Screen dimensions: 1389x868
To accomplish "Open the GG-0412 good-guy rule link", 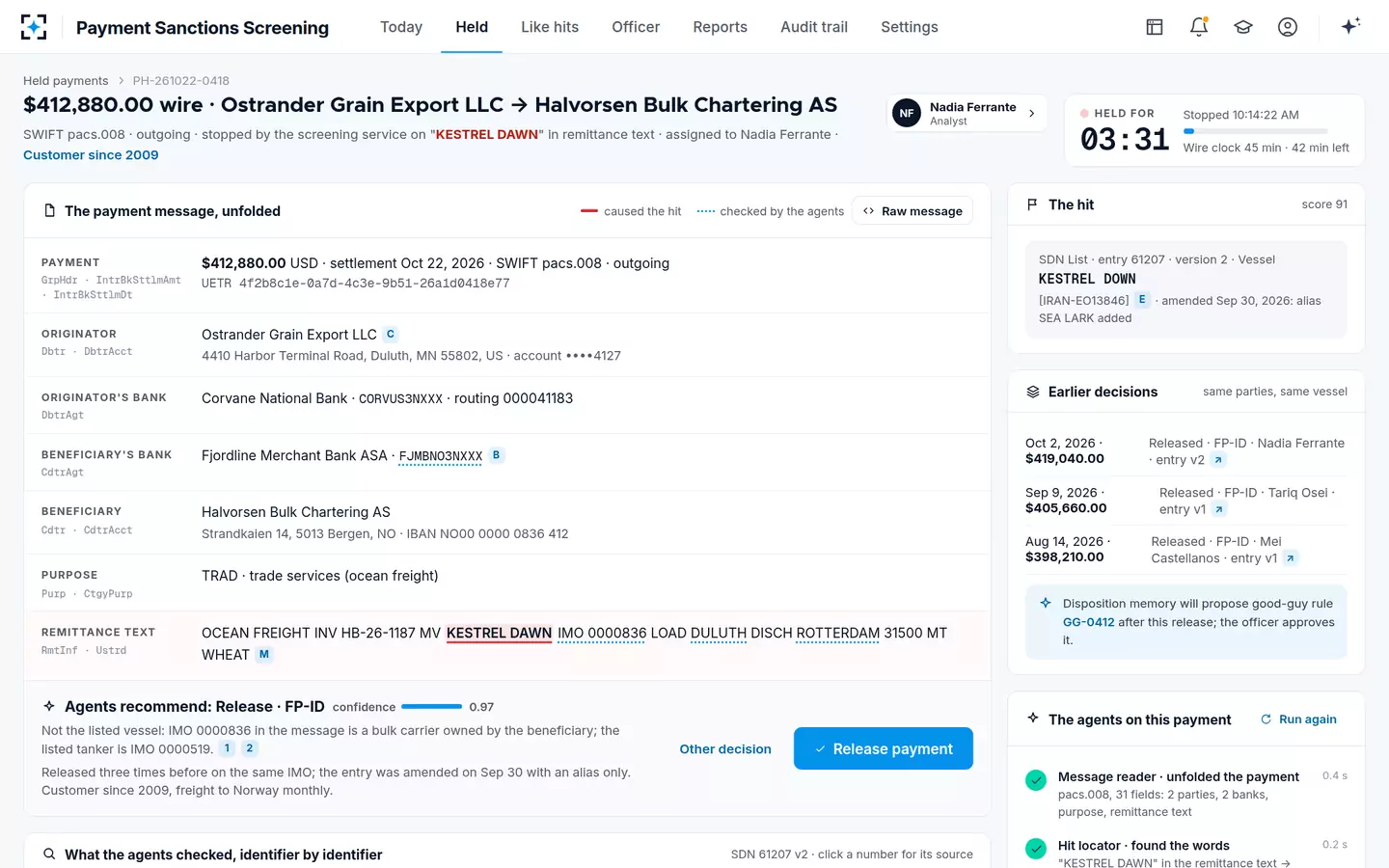I will click(x=1089, y=622).
